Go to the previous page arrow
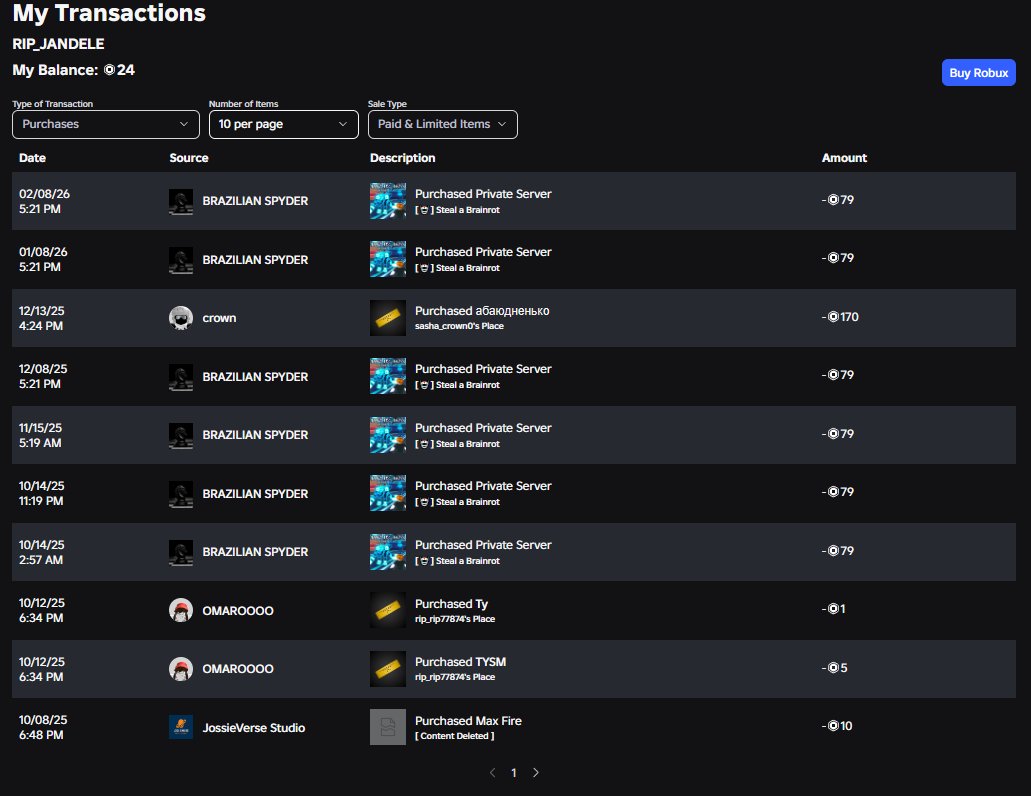Screen dimensions: 1031x796 [492, 772]
